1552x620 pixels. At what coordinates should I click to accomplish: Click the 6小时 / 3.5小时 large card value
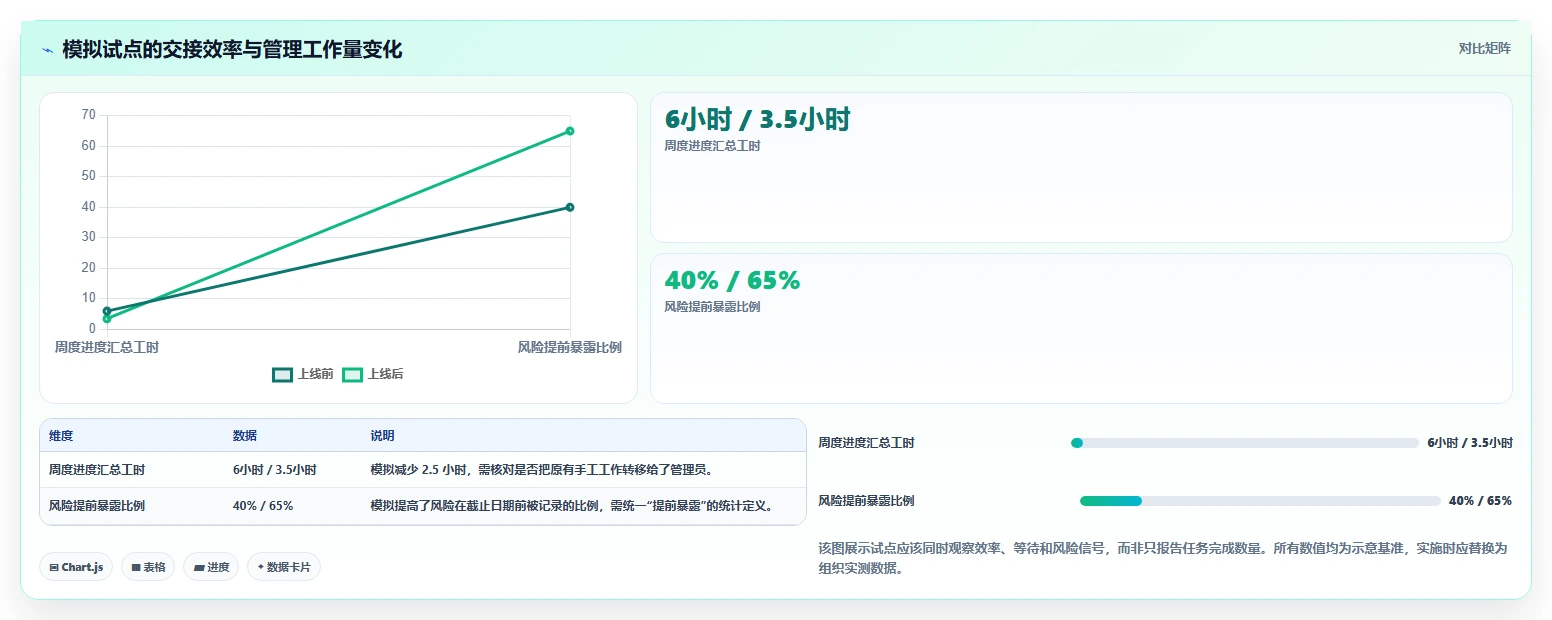pos(757,120)
